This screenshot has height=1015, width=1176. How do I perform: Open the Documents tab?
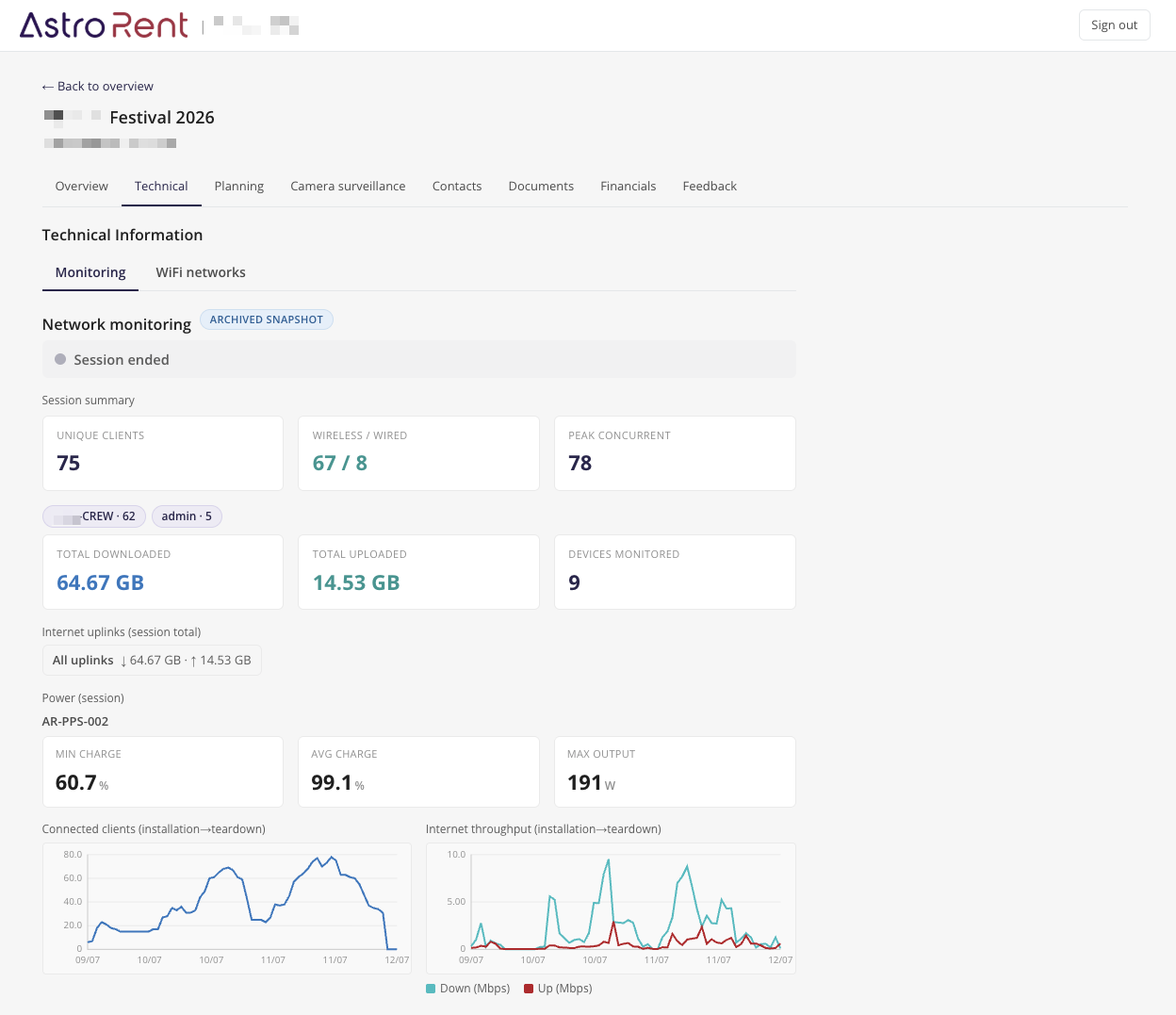(541, 187)
